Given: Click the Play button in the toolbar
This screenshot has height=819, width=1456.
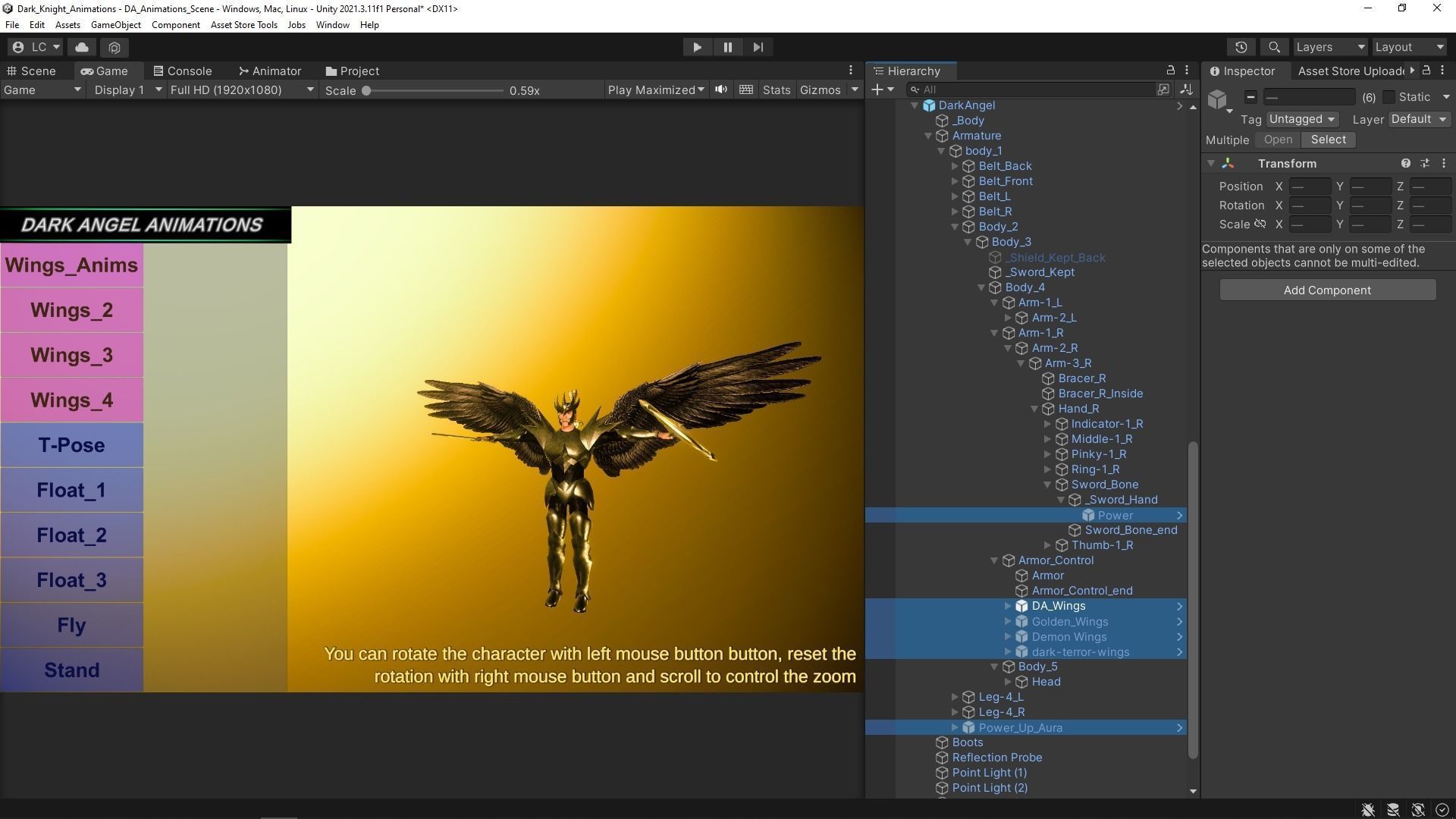Looking at the screenshot, I should [697, 47].
